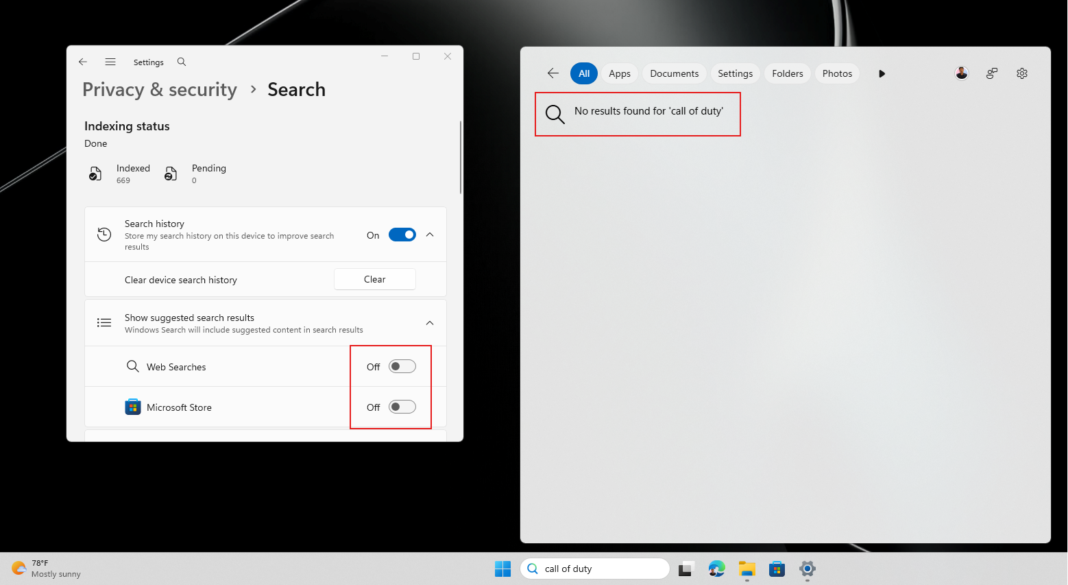Click the Settings window vertical scrollbar
The width and height of the screenshot is (1068, 585).
(460, 157)
